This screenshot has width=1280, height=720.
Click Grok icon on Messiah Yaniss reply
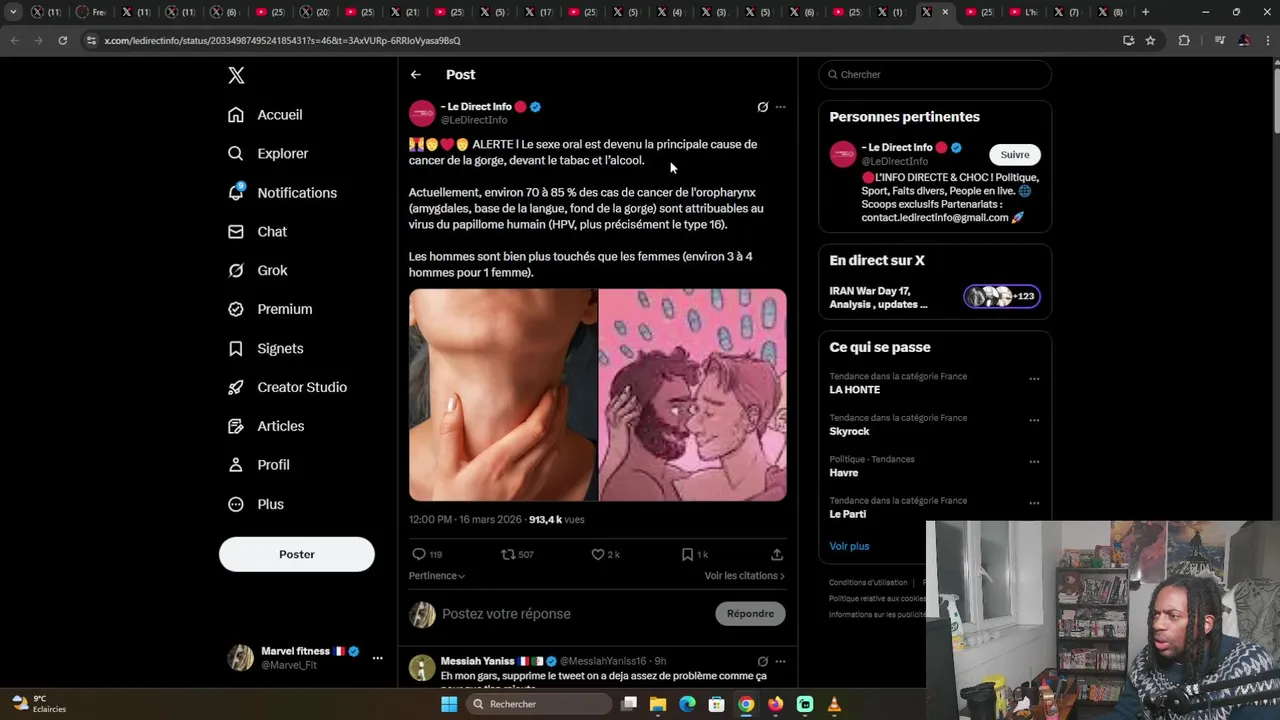point(762,662)
